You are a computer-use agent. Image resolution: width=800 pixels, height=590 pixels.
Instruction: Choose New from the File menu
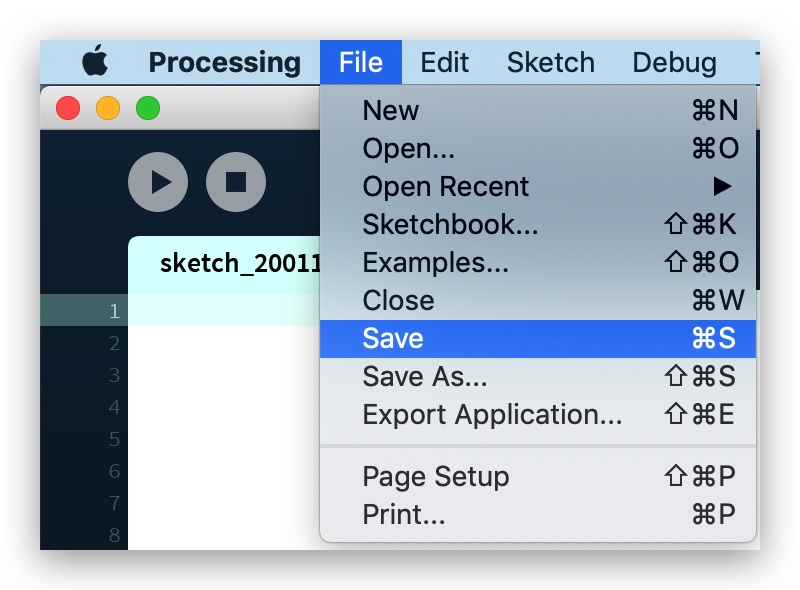[x=538, y=110]
